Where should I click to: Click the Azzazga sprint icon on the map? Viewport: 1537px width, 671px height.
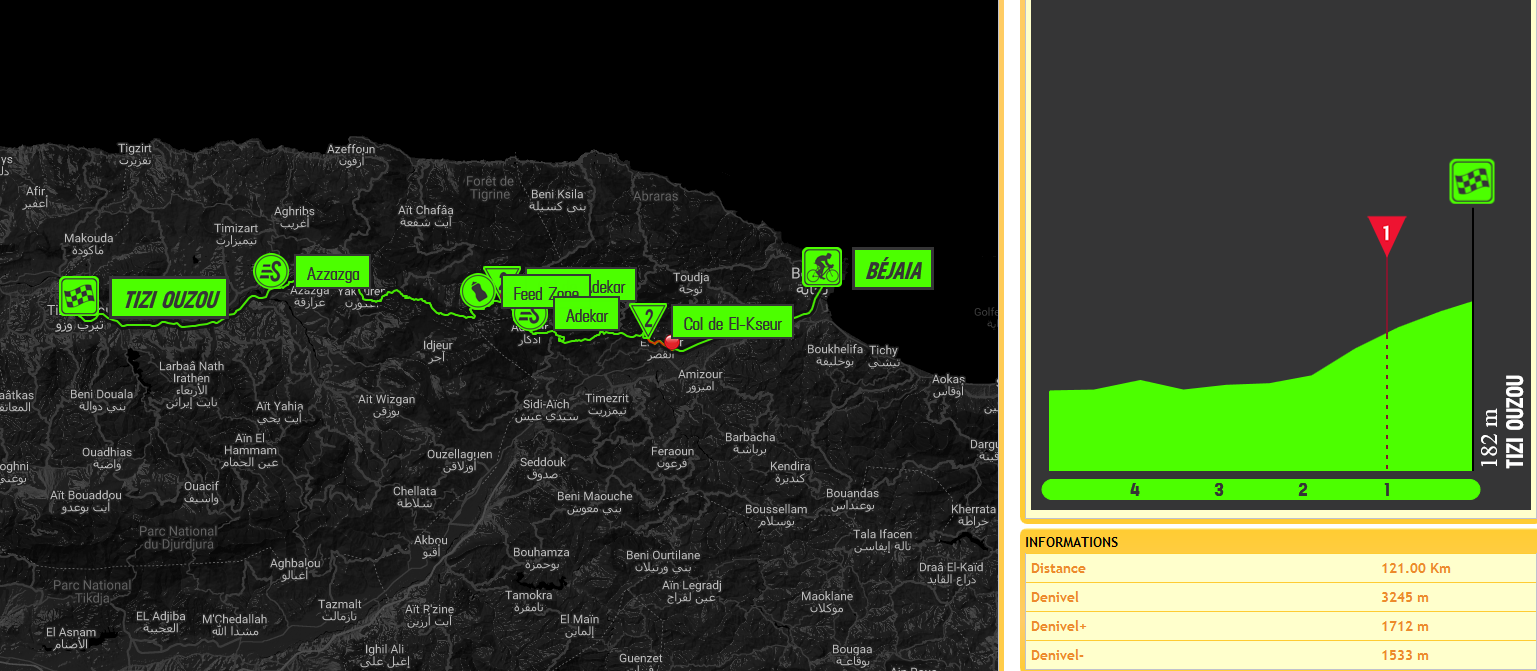click(x=270, y=271)
